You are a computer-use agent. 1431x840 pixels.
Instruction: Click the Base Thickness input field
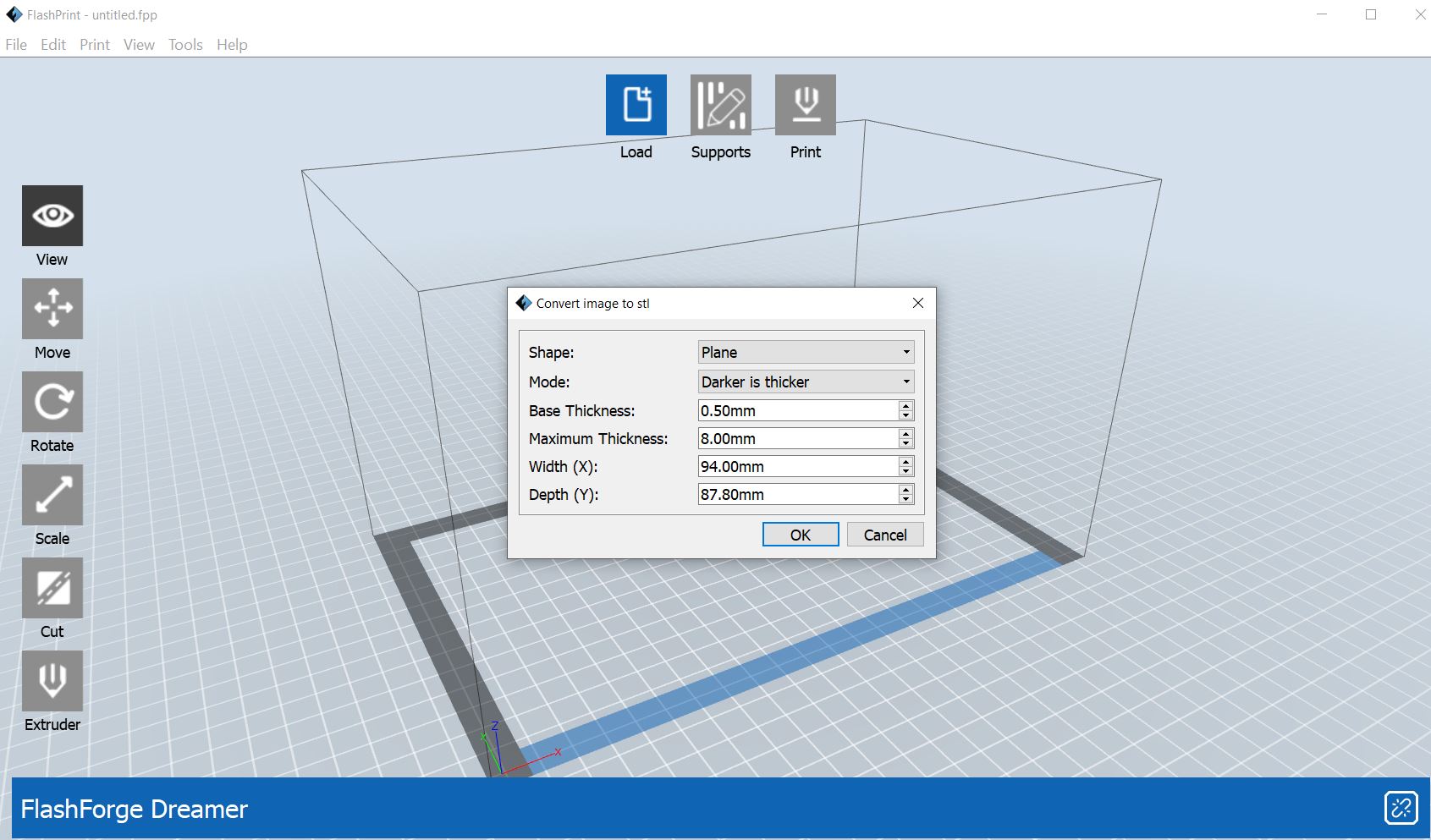click(x=798, y=410)
